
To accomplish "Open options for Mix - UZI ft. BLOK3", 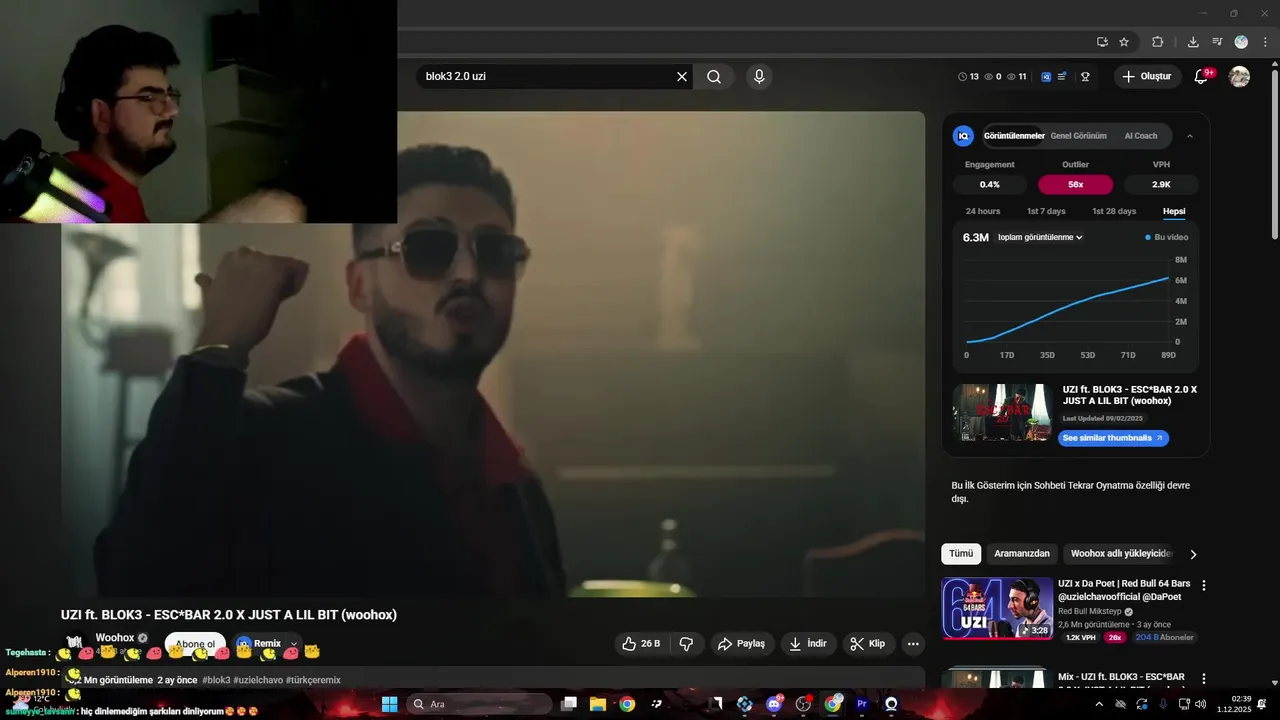I will pos(1203,679).
